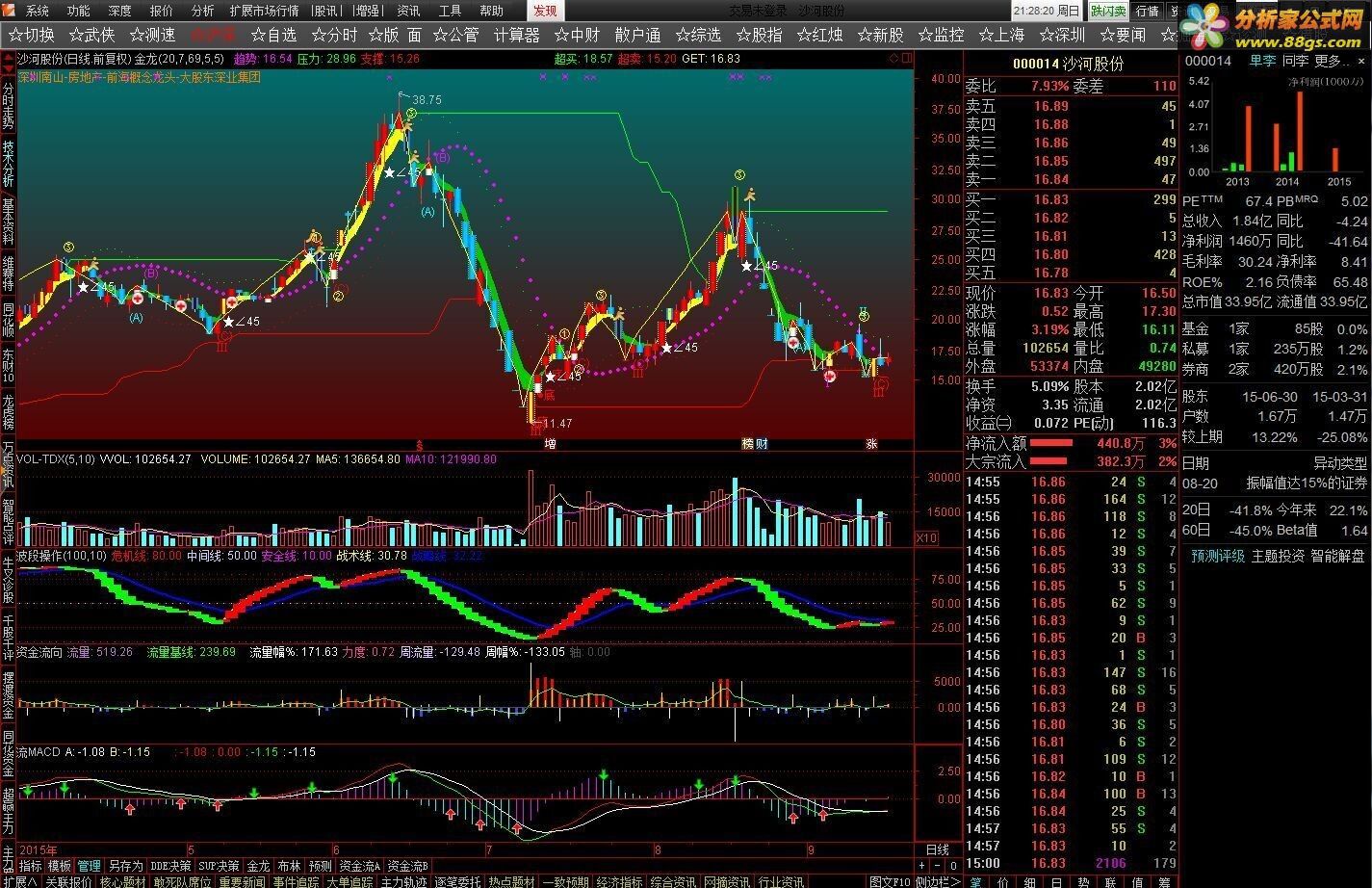Select the 金龙 indicator tab

258,866
